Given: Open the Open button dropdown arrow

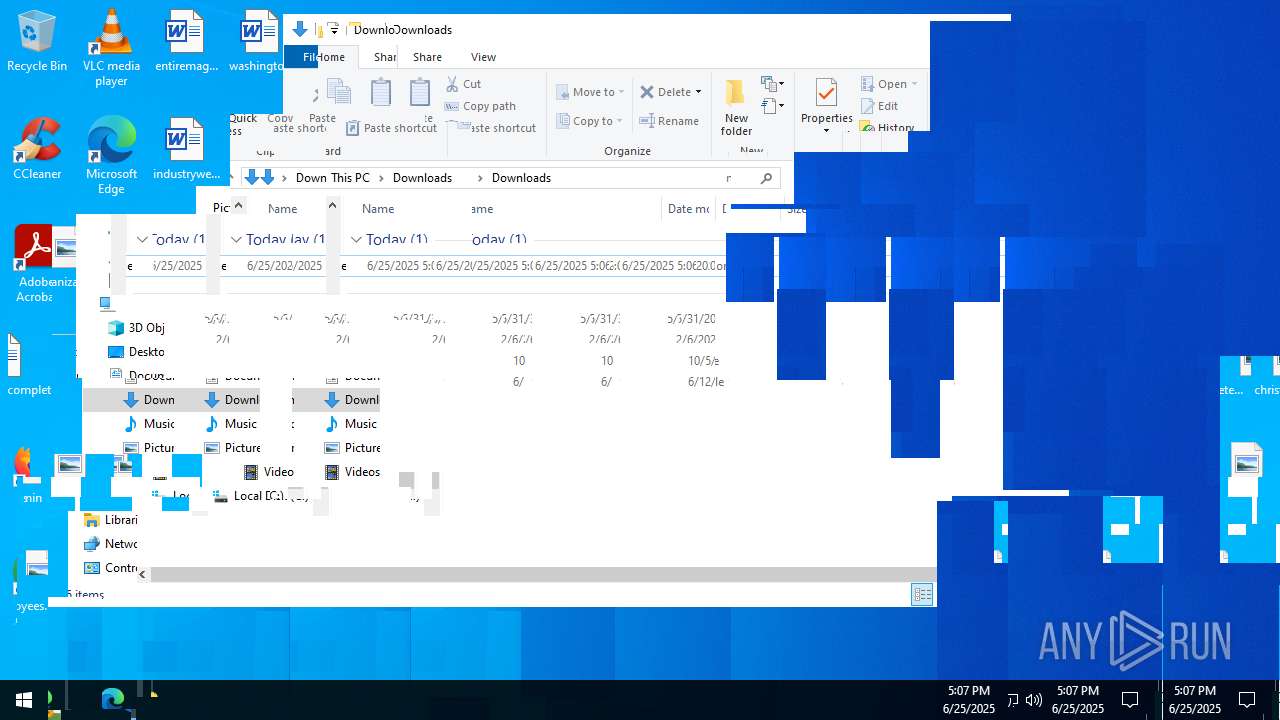Looking at the screenshot, I should click(x=914, y=84).
